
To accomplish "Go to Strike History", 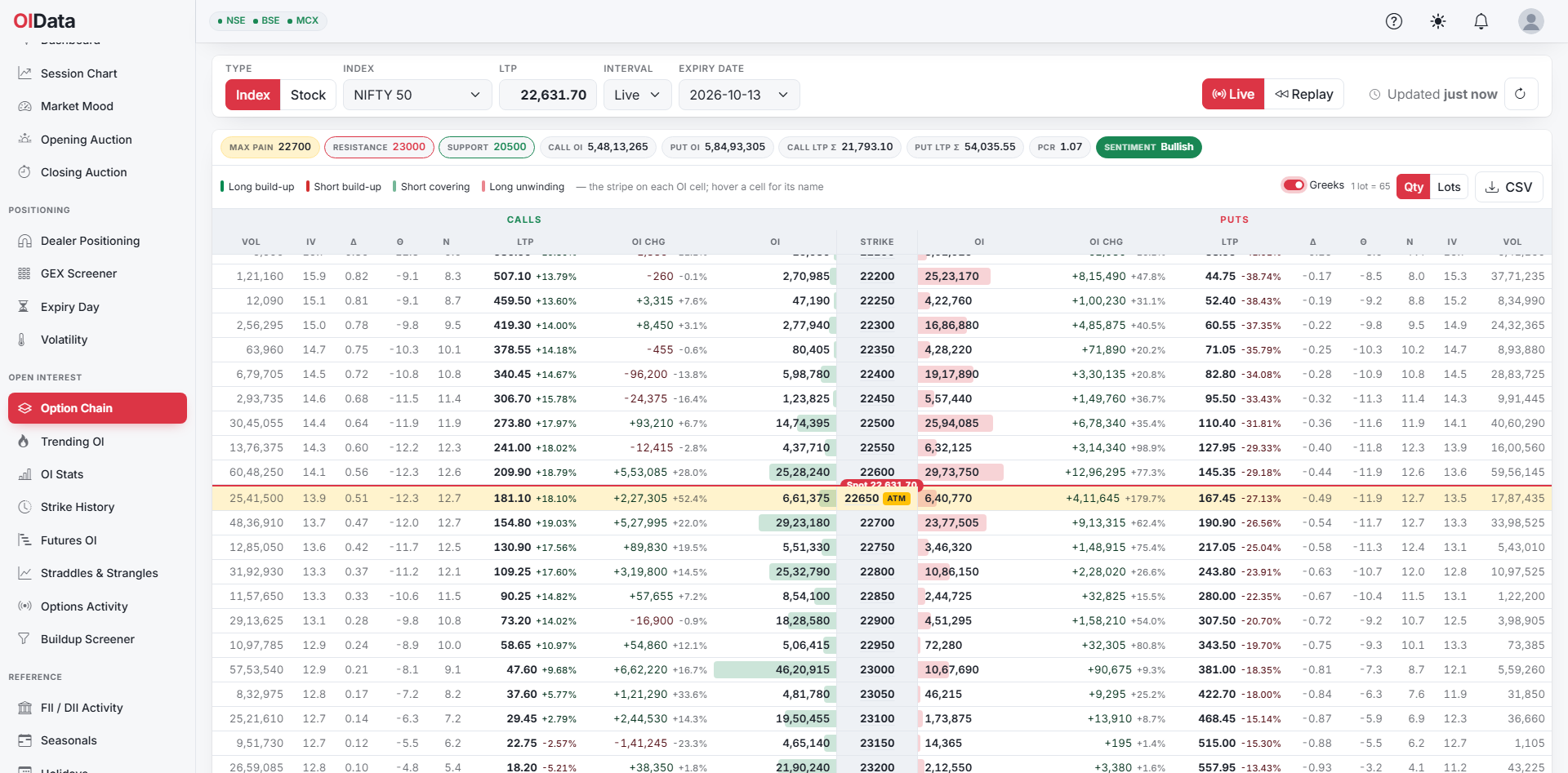I will point(97,507).
